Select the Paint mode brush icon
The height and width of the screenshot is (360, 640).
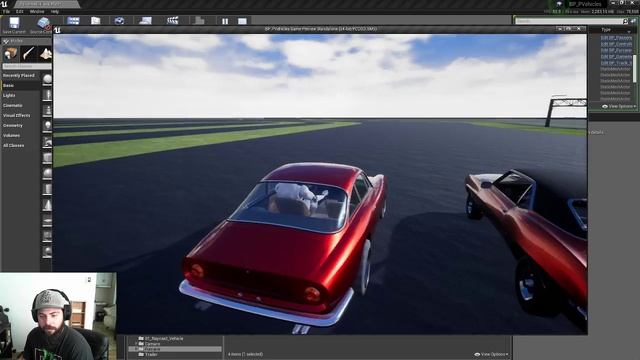[28, 53]
